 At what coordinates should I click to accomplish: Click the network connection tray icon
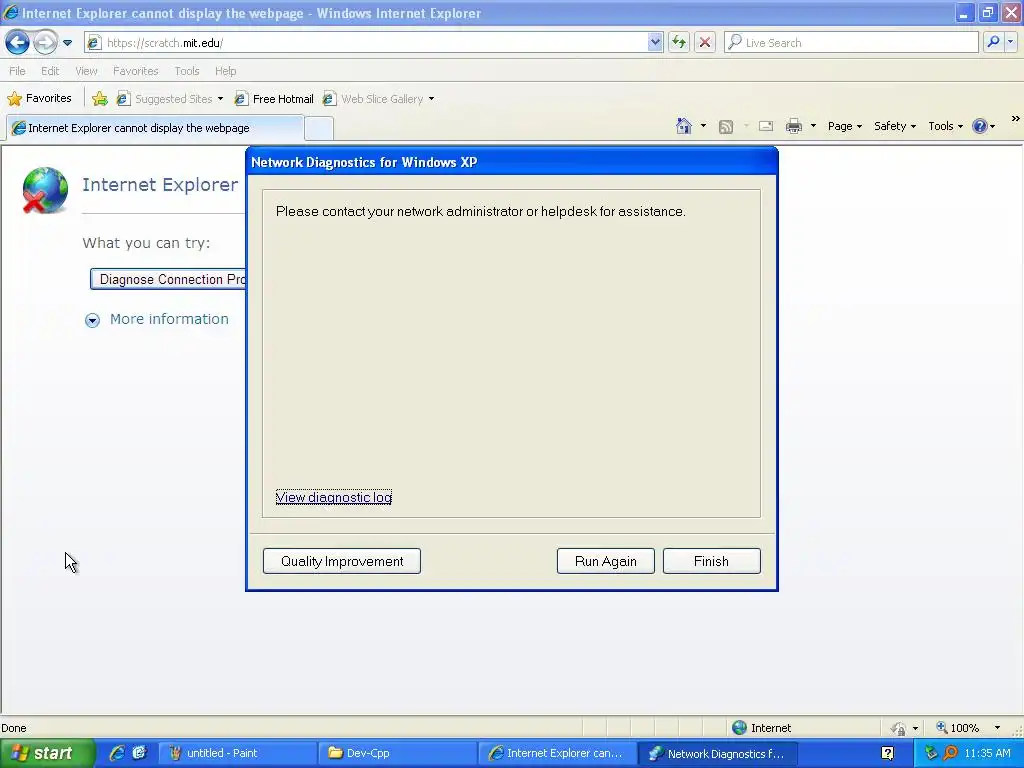click(x=931, y=754)
